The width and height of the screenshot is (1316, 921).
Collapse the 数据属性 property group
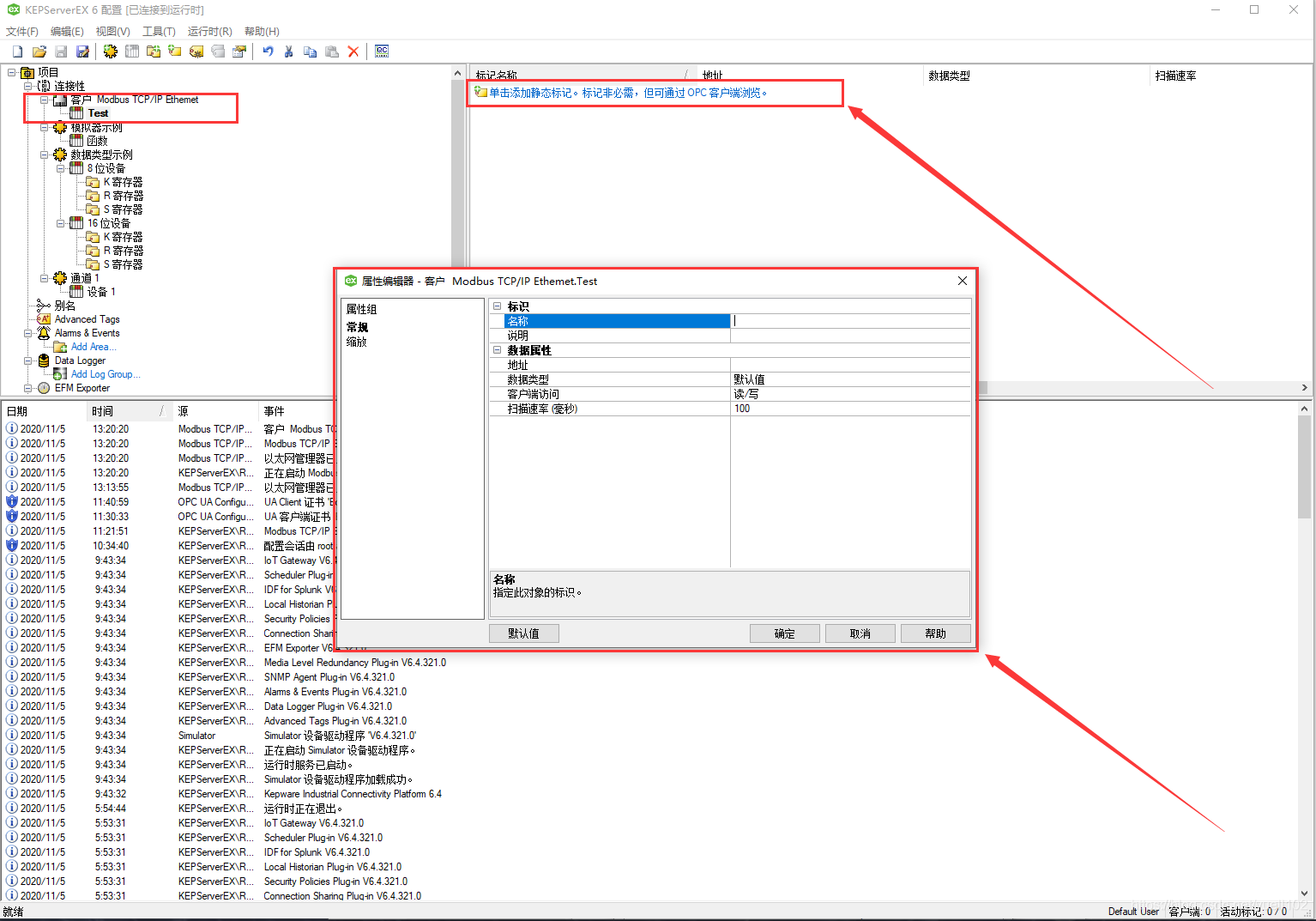pos(497,349)
